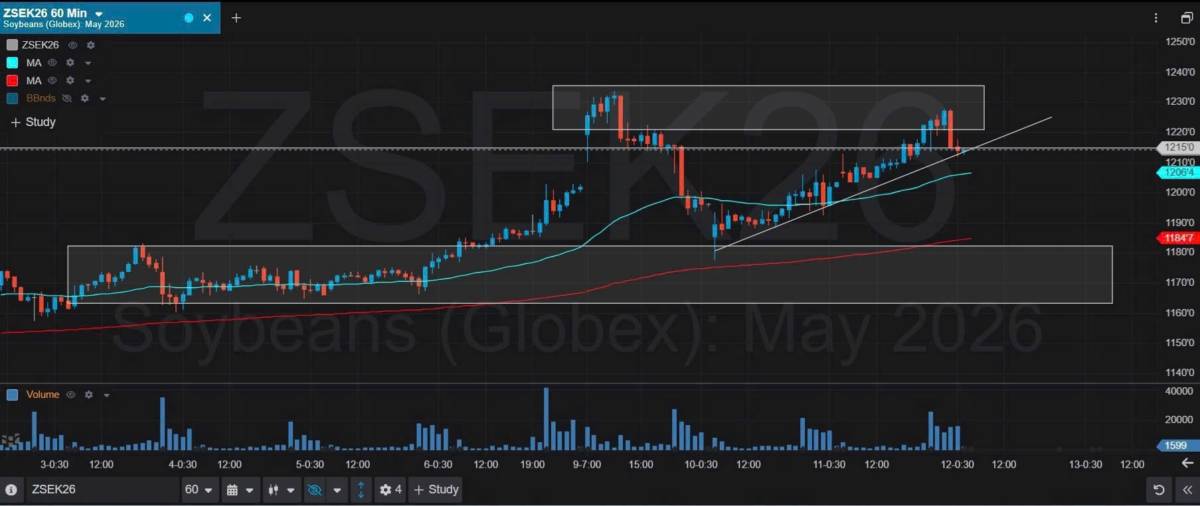The height and width of the screenshot is (506, 1200).
Task: Click the 1215'0 current price label
Action: (x=1177, y=148)
